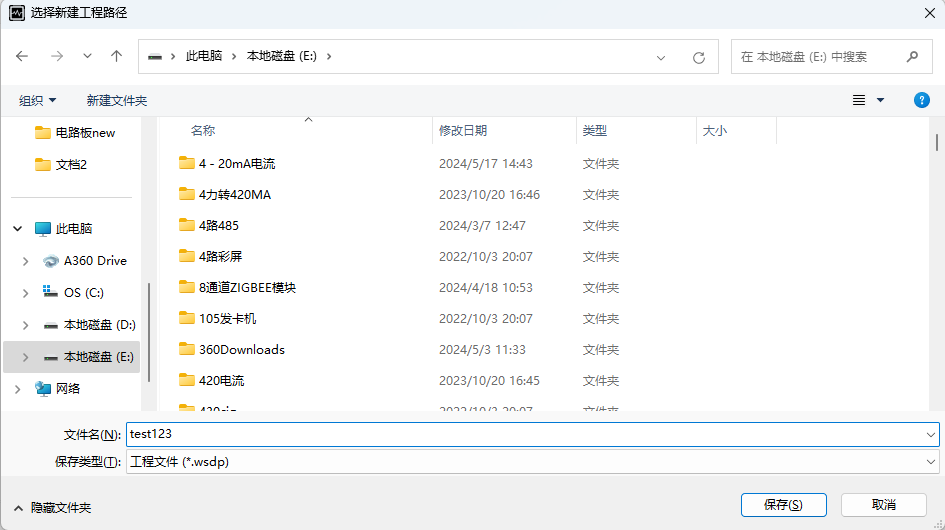Image resolution: width=945 pixels, height=530 pixels.
Task: Go forward with the arrow button
Action: click(57, 56)
